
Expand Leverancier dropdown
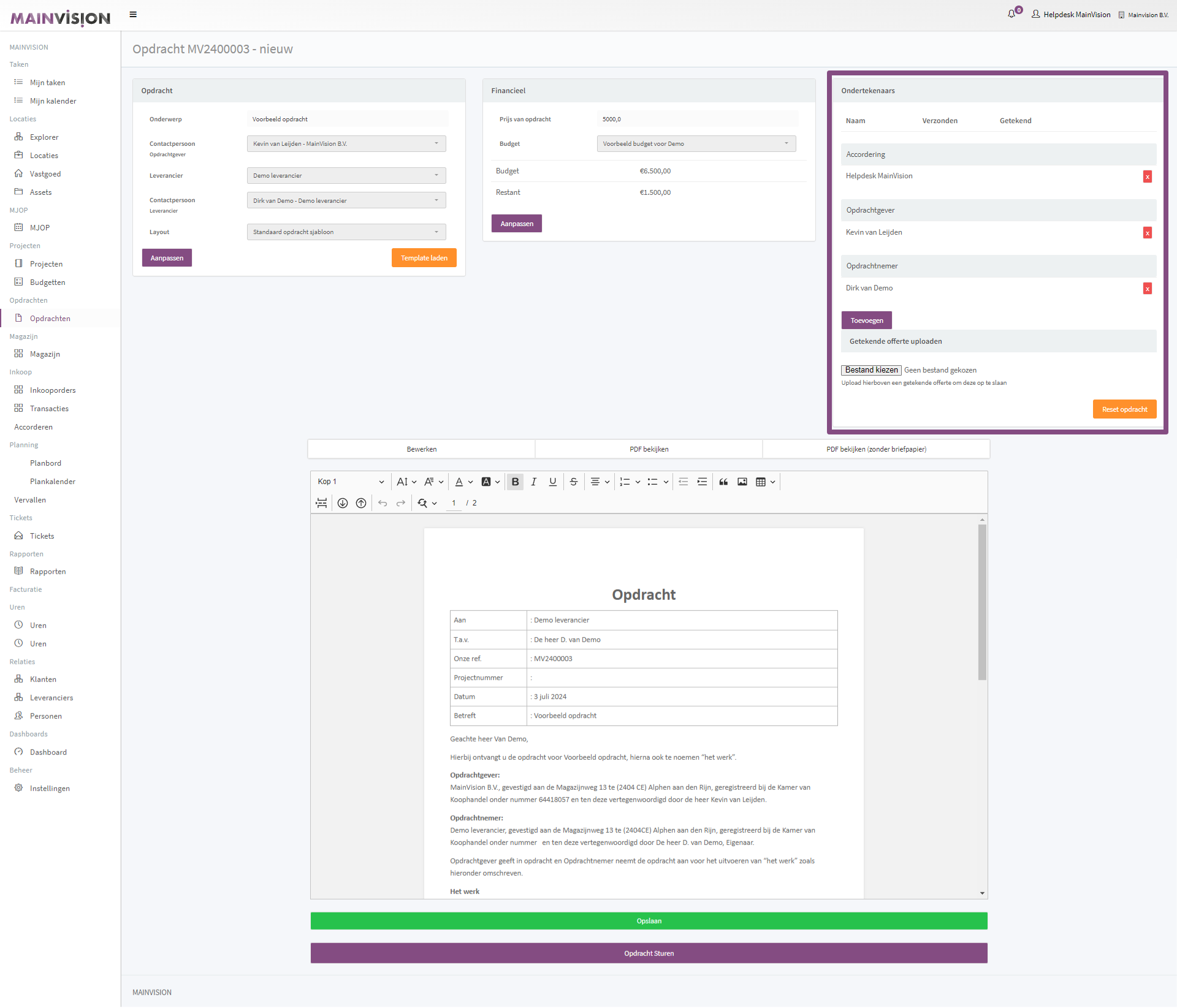346,176
